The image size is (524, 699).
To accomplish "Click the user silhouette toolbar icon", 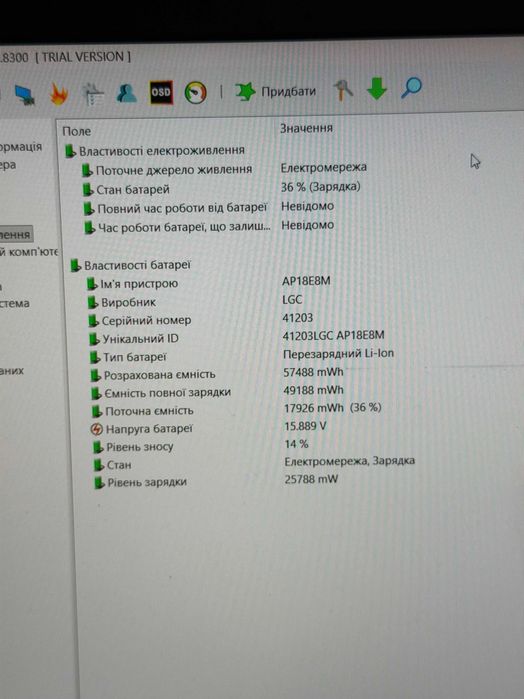I will tap(126, 93).
